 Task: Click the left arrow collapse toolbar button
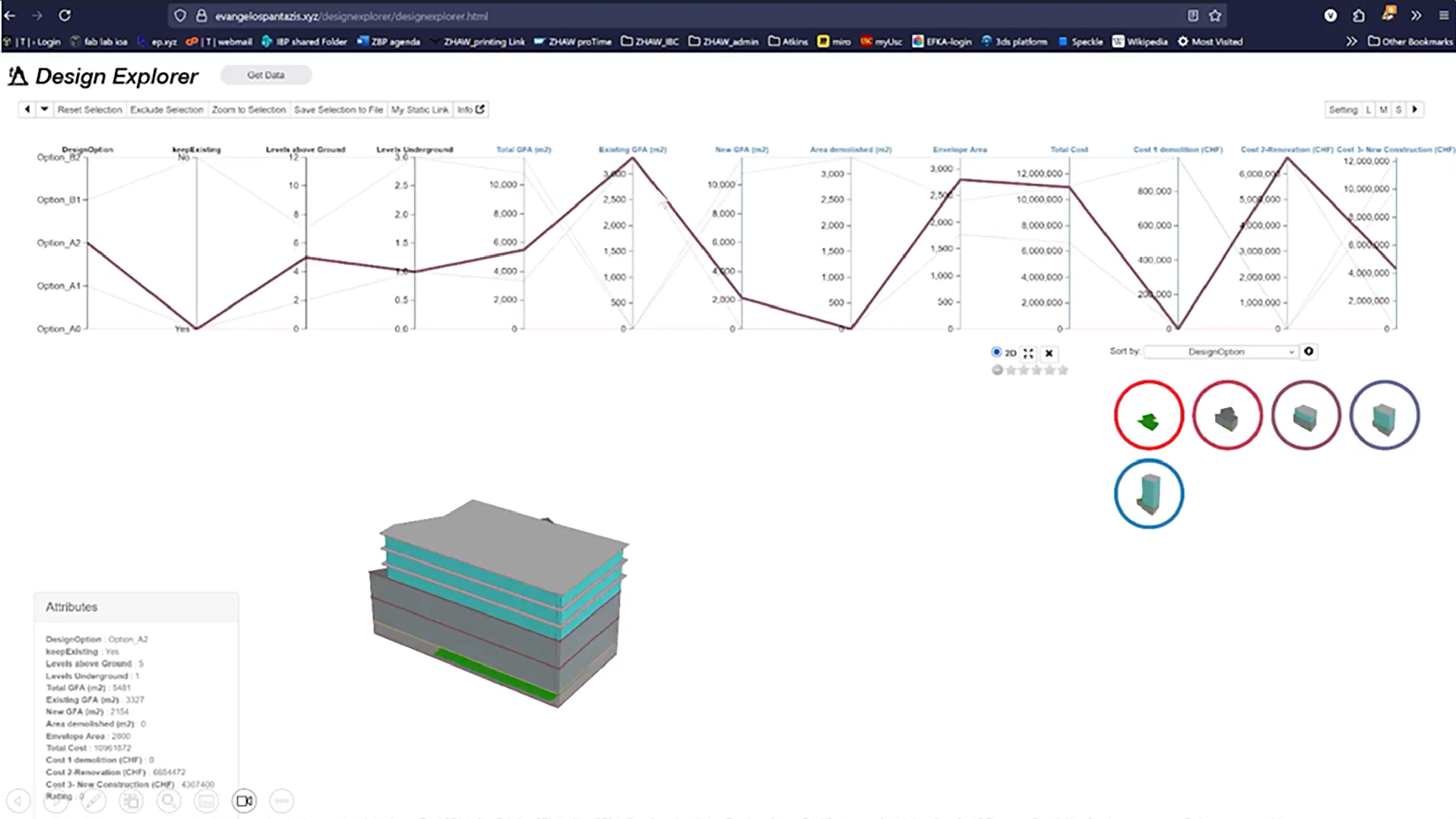(27, 109)
